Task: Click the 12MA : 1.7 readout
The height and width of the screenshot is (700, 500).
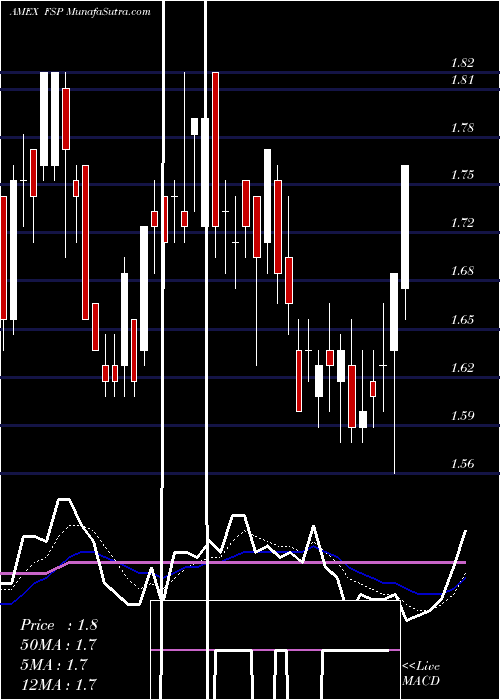Action: pos(58,684)
